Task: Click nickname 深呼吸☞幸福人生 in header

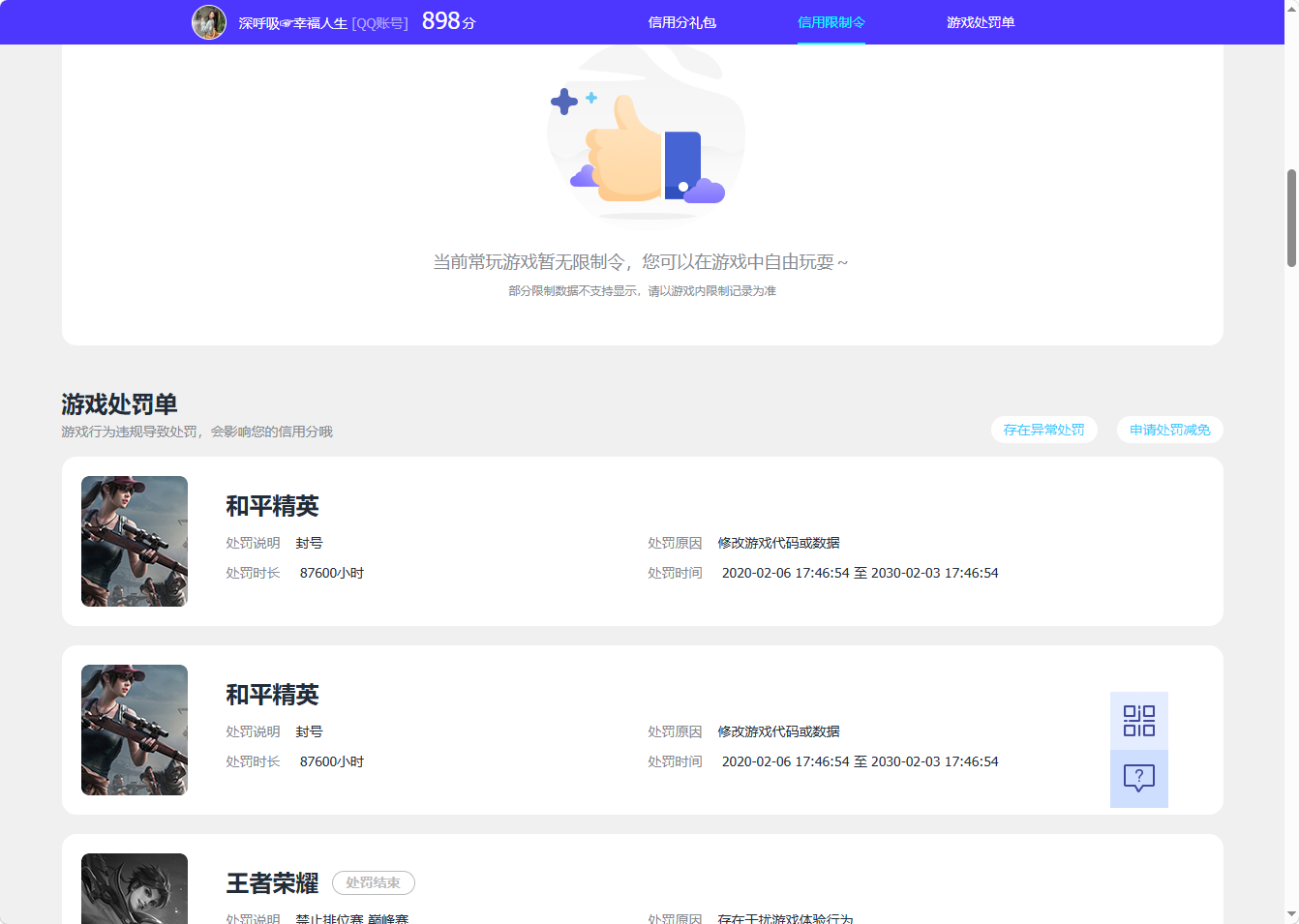Action: pyautogui.click(x=292, y=23)
